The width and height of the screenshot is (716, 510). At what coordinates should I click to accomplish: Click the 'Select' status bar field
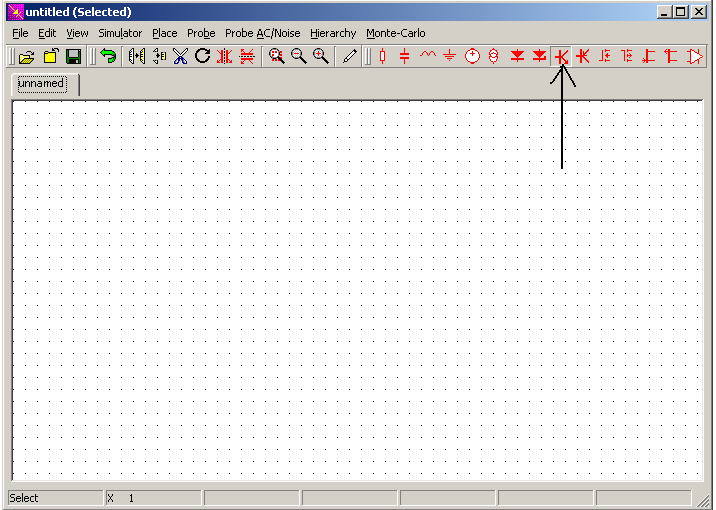pyautogui.click(x=55, y=498)
